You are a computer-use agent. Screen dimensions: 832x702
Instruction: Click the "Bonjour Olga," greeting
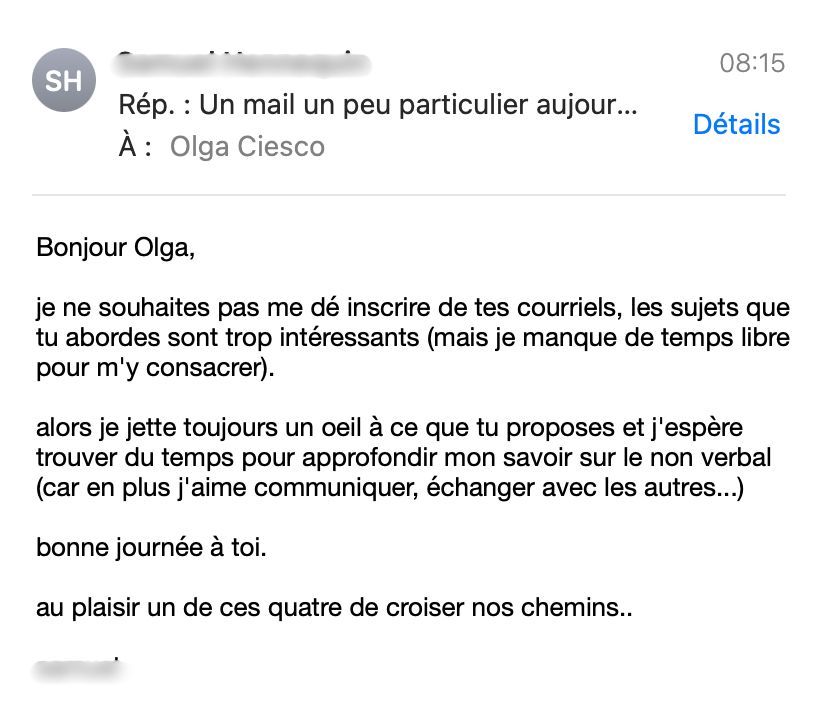[115, 247]
